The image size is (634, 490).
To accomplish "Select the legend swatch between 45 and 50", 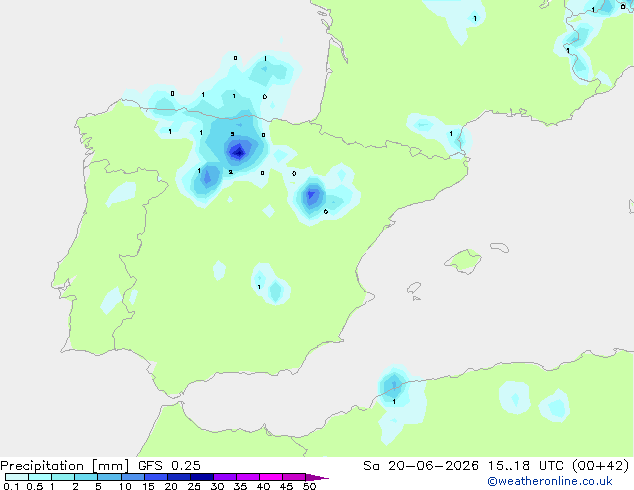I will click(x=294, y=477).
